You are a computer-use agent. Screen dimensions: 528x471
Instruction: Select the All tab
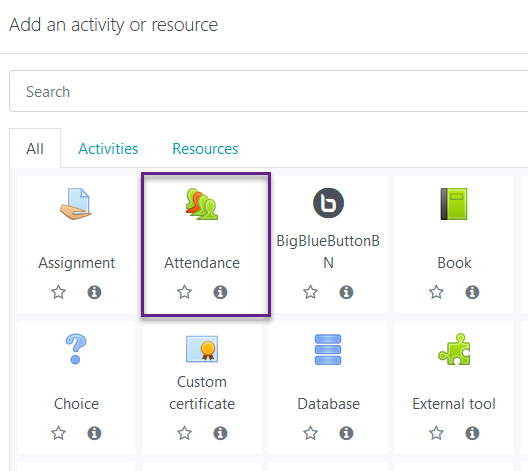point(35,148)
